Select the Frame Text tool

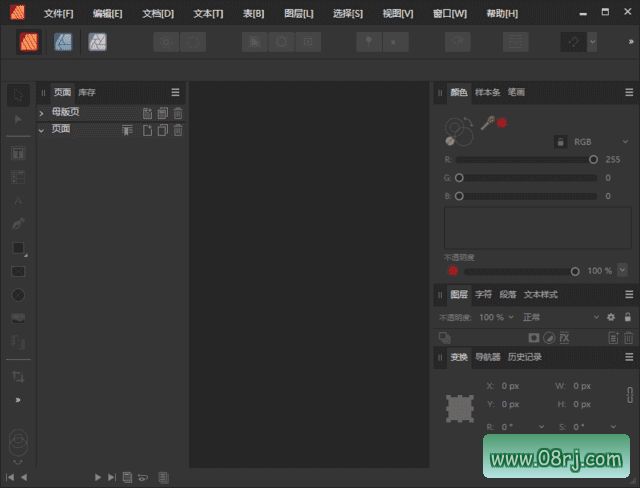click(18, 153)
